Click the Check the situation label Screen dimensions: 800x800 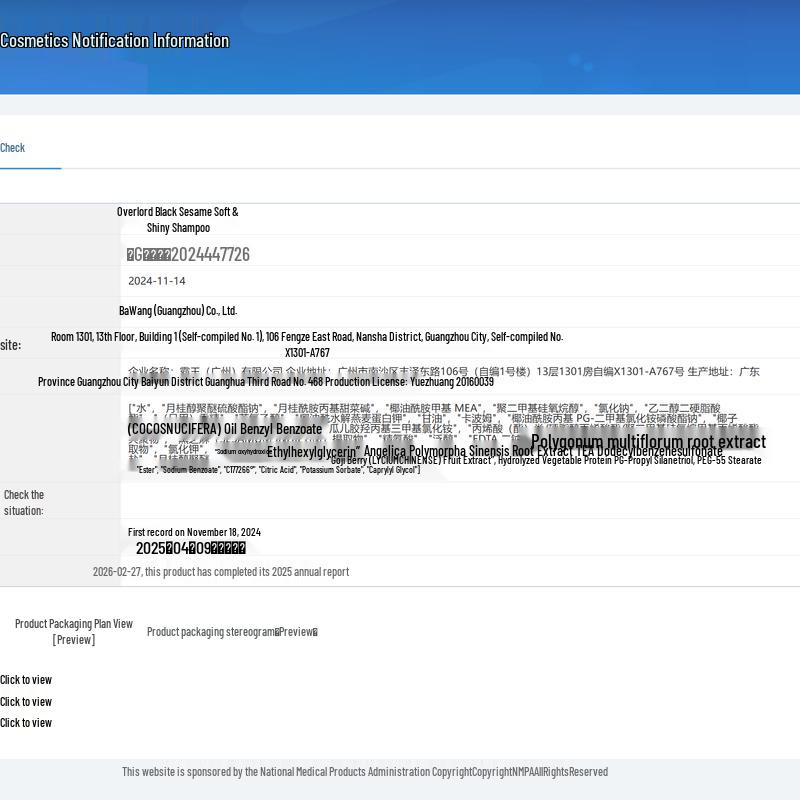(x=24, y=503)
